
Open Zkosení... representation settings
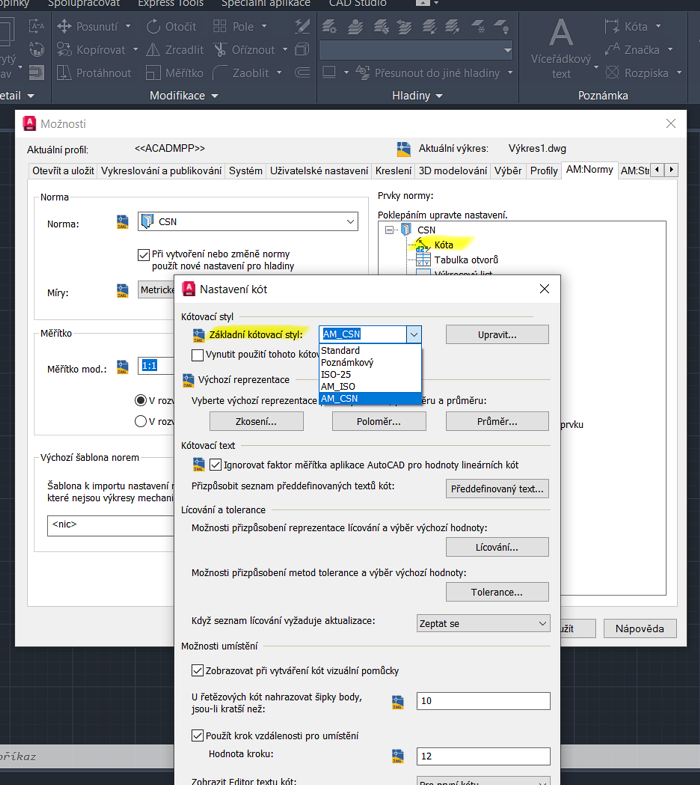click(256, 421)
